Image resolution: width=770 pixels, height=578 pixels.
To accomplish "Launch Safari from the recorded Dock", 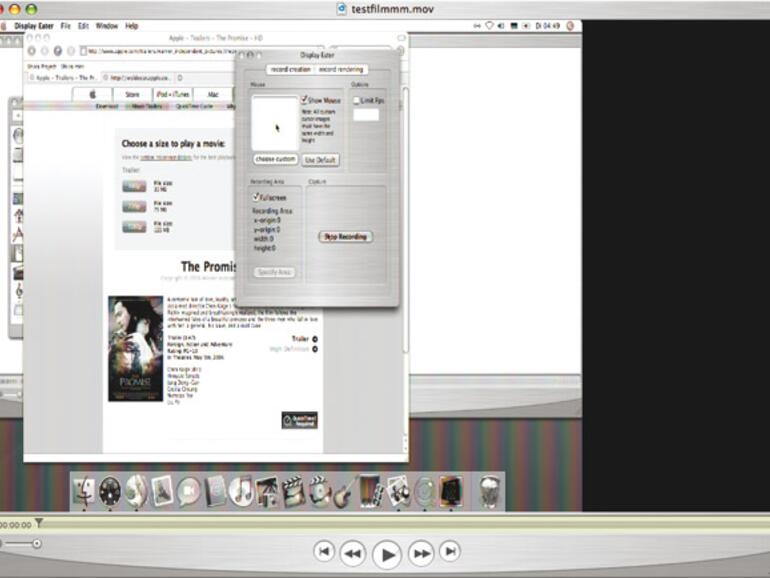I will 136,491.
